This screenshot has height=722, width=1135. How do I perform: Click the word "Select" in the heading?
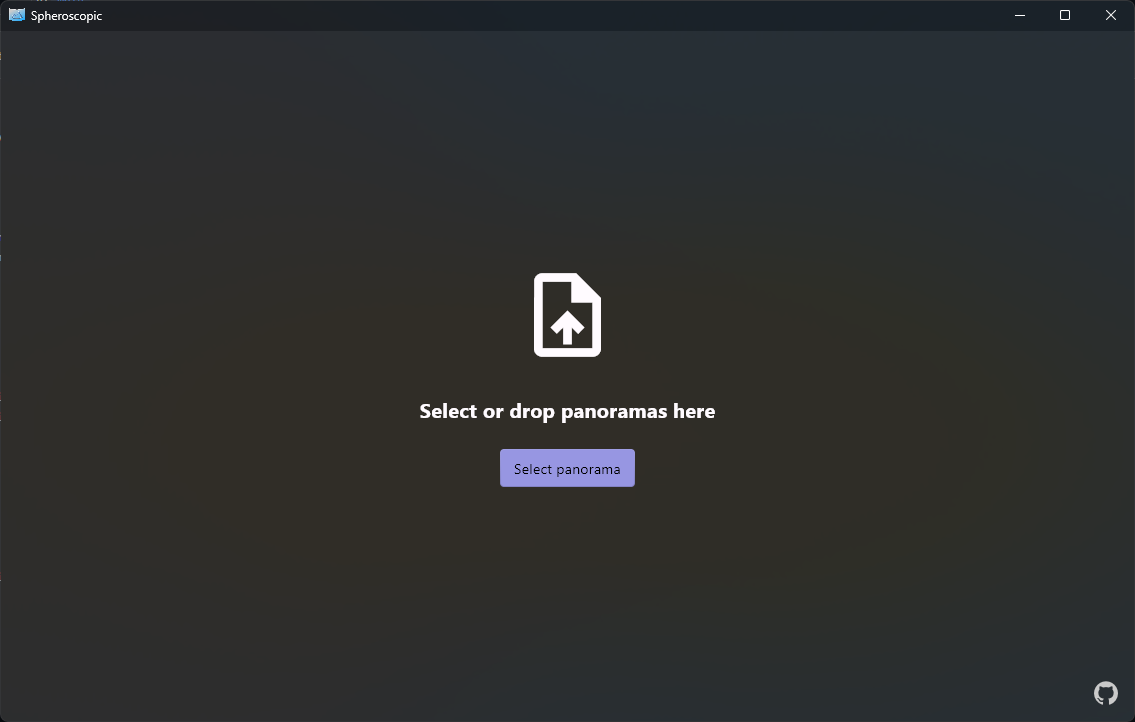click(x=448, y=411)
